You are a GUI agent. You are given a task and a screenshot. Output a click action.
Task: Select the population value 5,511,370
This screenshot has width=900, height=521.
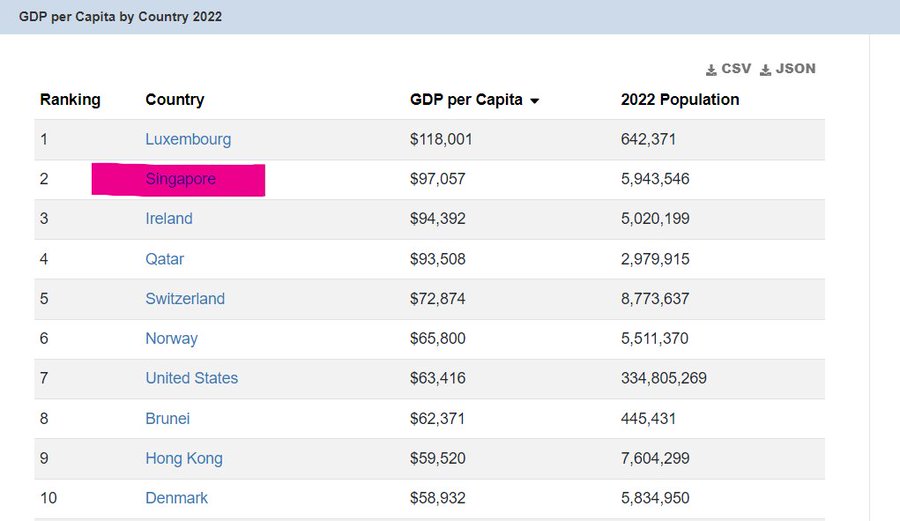pos(654,339)
